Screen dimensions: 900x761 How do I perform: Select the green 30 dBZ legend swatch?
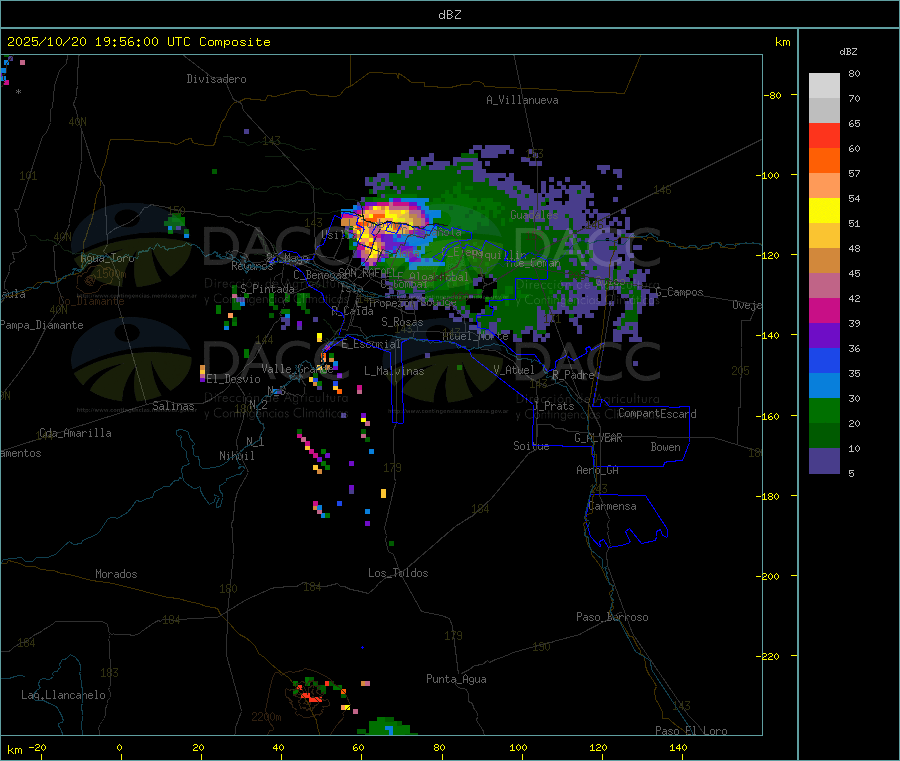point(824,410)
